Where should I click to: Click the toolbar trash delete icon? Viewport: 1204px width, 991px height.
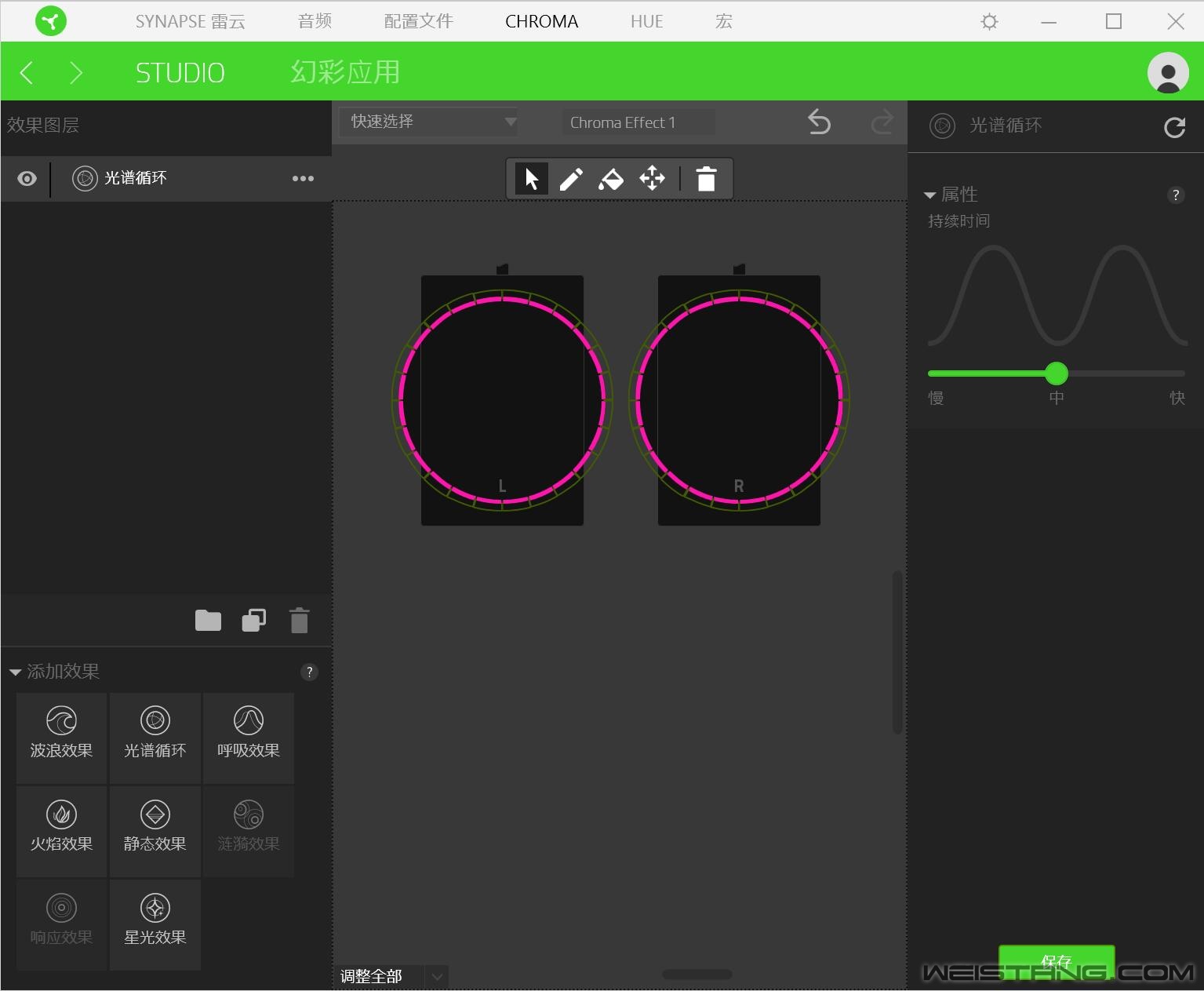pos(706,179)
